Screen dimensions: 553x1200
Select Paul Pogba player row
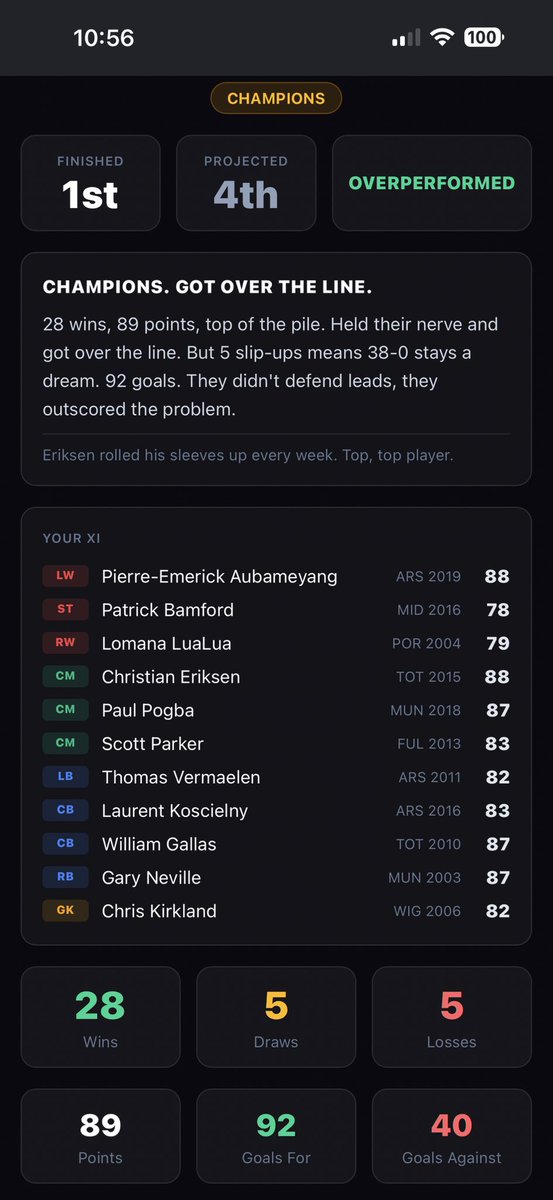pyautogui.click(x=276, y=710)
